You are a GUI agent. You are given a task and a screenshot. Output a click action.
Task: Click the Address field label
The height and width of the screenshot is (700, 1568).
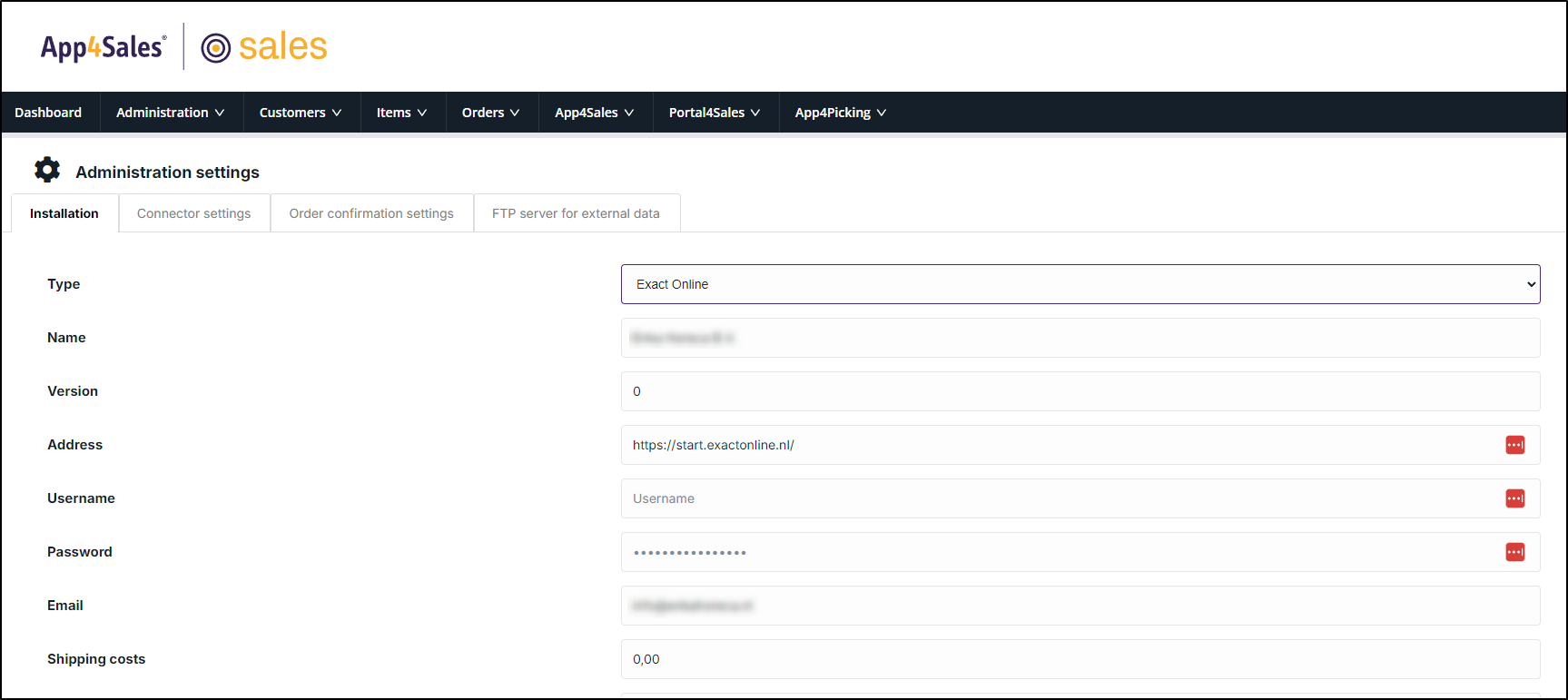[x=75, y=445]
